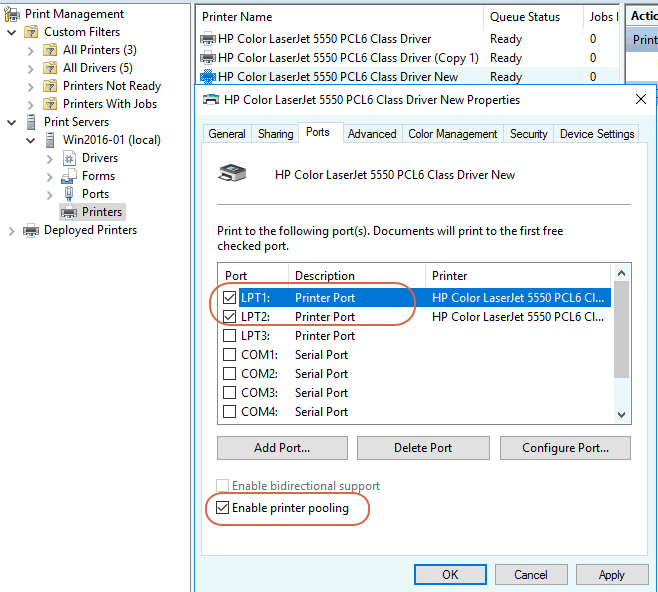Expand the Printers With Jobs node
658x592 pixels.
[x=31, y=105]
